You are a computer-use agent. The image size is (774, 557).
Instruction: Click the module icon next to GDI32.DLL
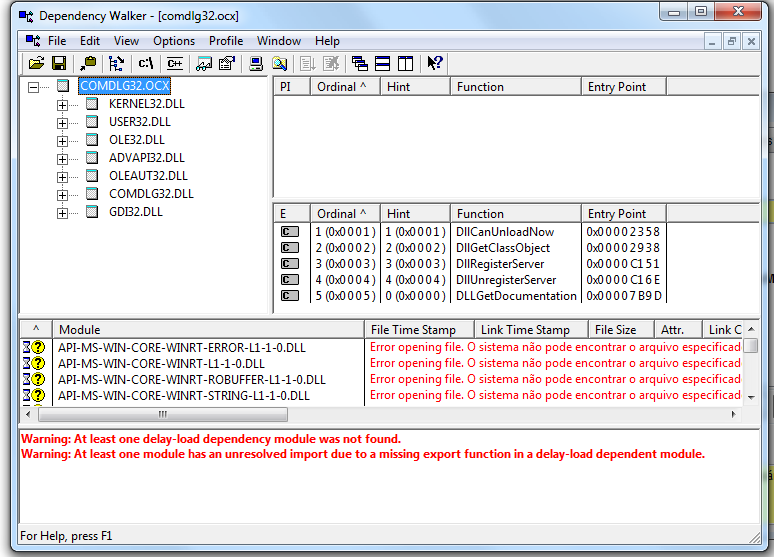click(x=92, y=212)
